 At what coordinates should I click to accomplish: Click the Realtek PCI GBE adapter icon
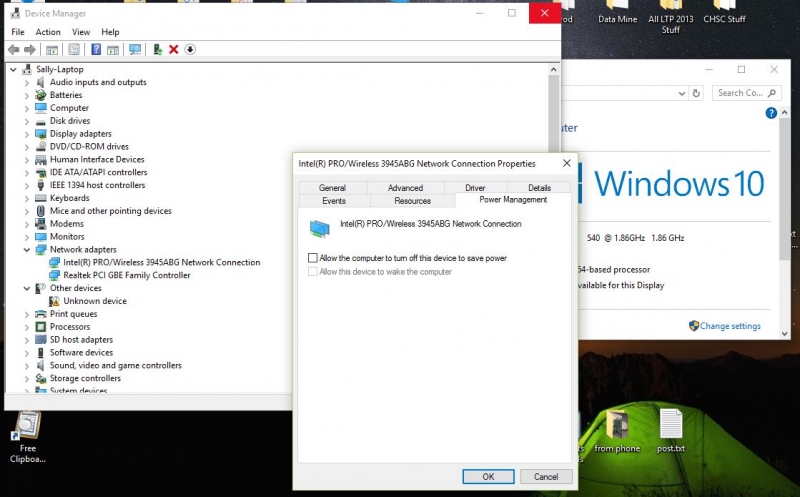pyautogui.click(x=54, y=275)
